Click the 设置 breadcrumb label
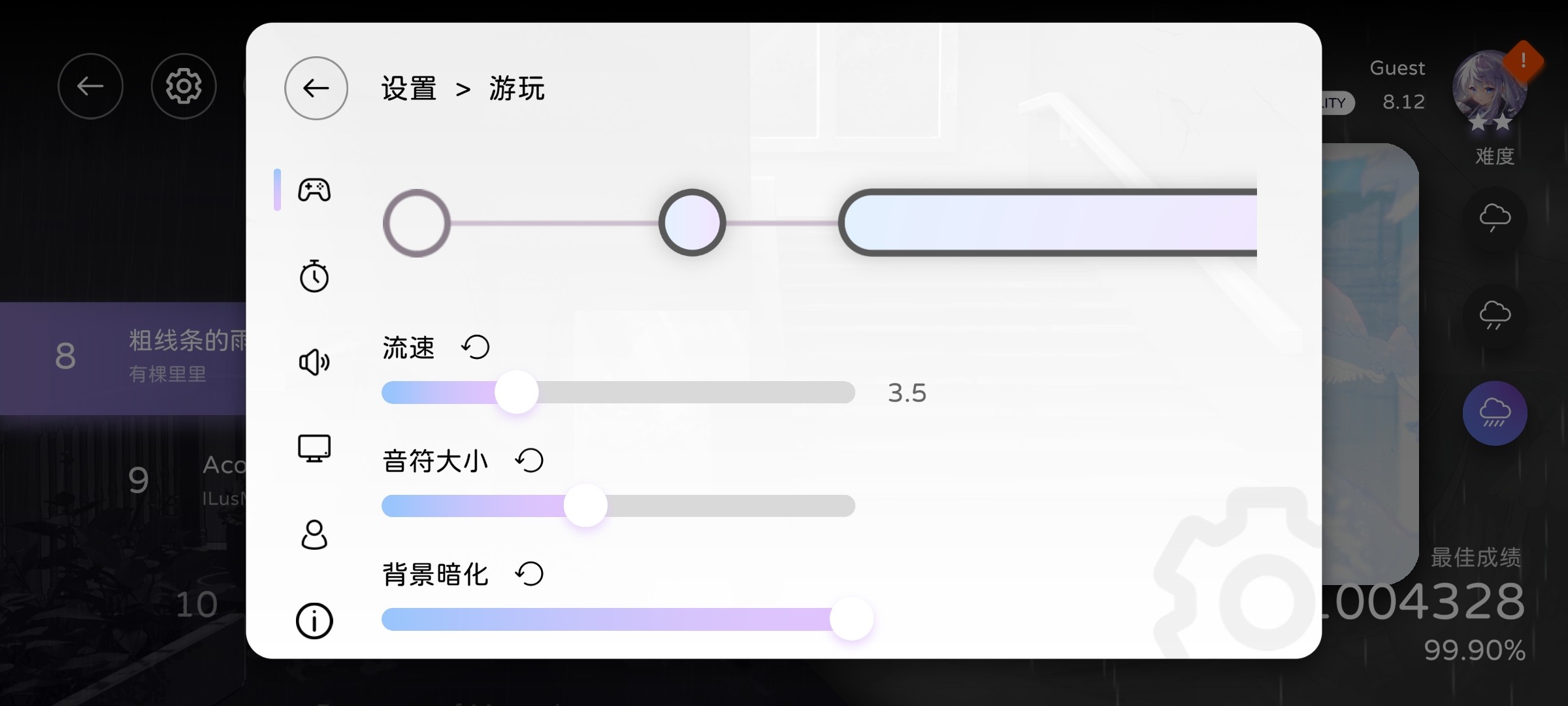This screenshot has width=1568, height=706. click(x=409, y=88)
